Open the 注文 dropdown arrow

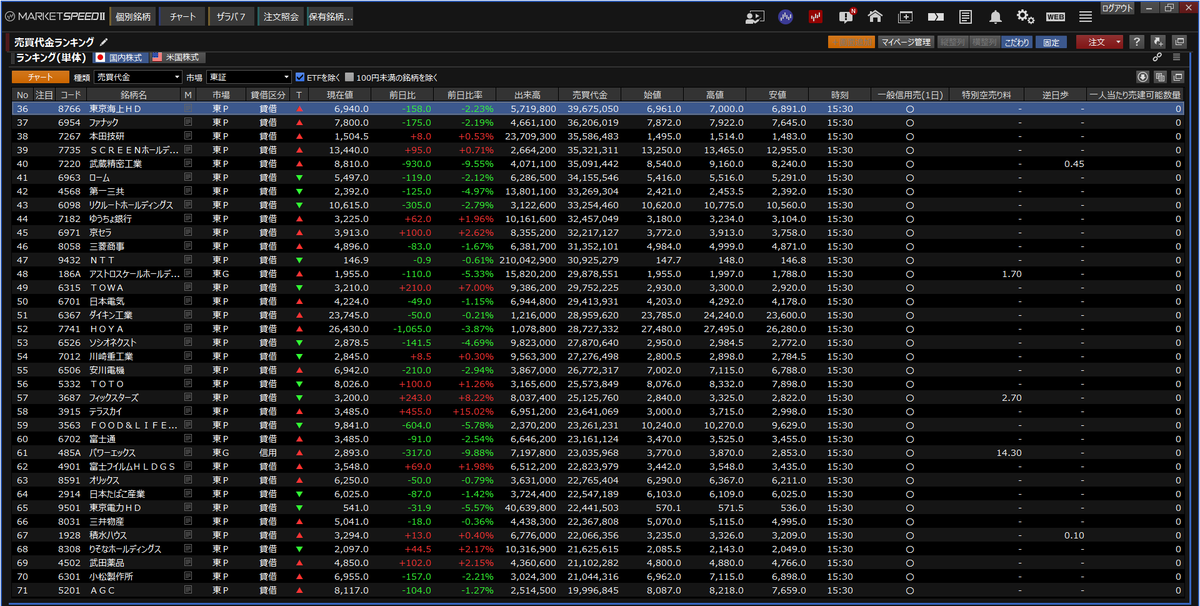click(1116, 42)
